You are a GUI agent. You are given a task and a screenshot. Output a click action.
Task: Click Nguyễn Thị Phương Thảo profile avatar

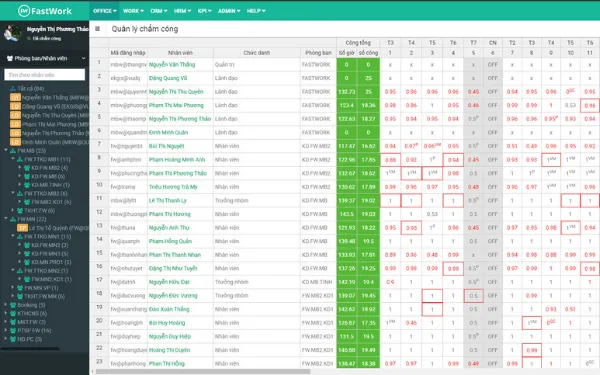[x=12, y=33]
